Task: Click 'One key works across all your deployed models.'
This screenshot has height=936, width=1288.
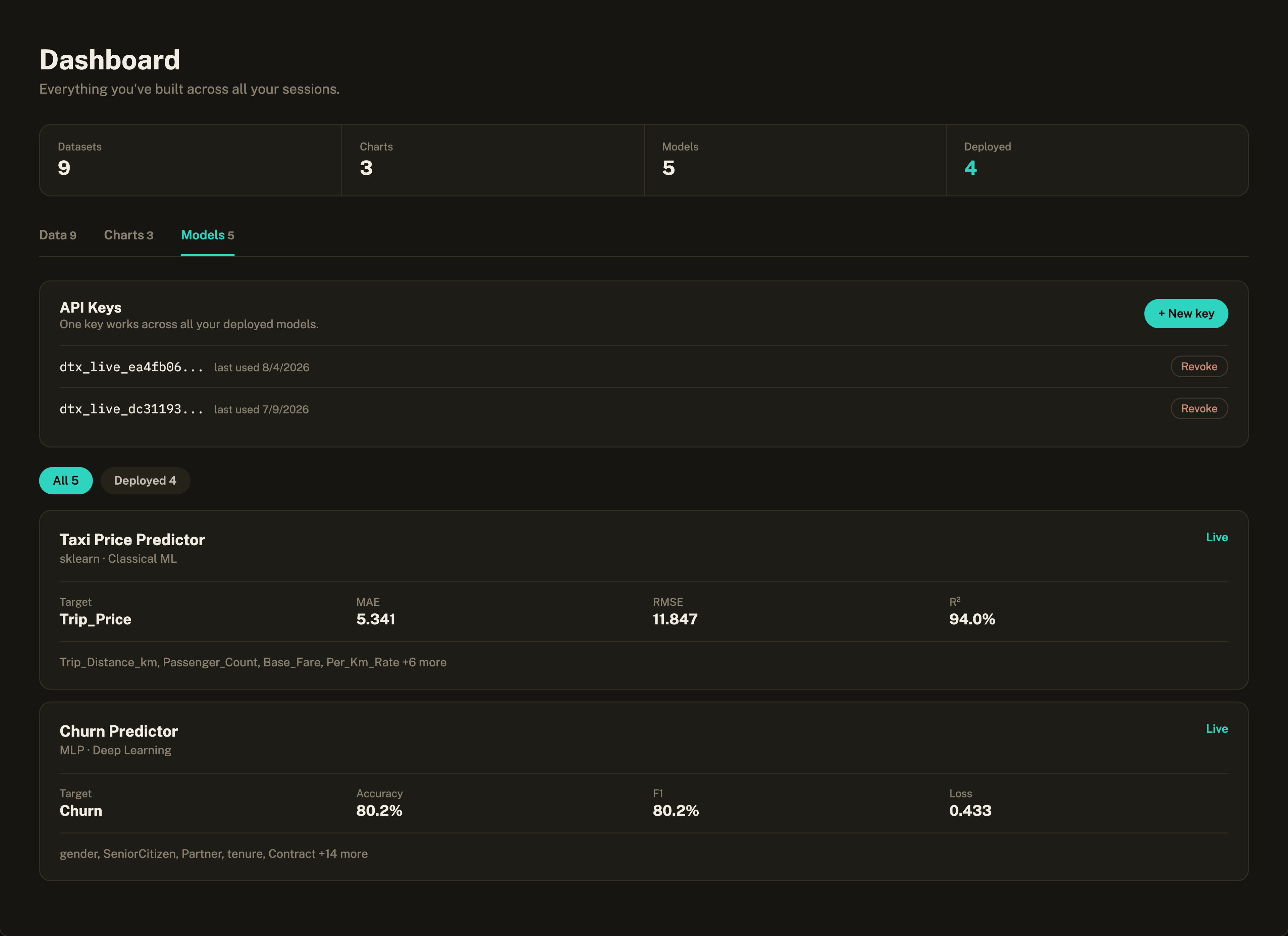Action: pos(189,324)
